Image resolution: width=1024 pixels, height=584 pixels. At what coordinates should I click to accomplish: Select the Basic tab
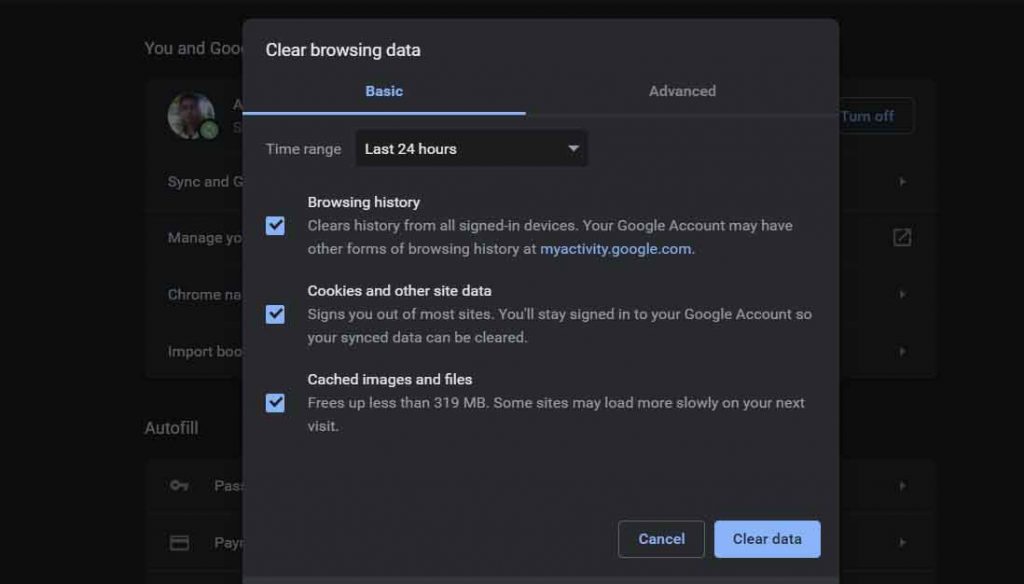click(384, 91)
